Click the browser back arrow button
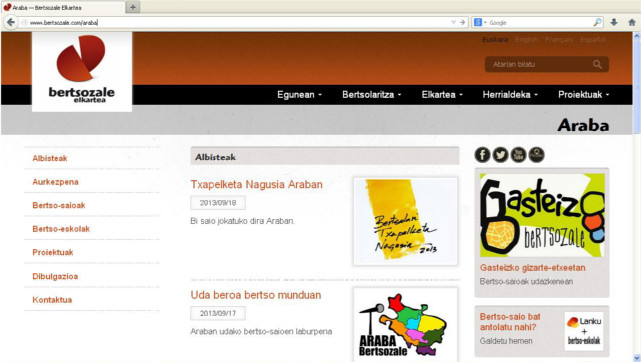 pyautogui.click(x=11, y=22)
